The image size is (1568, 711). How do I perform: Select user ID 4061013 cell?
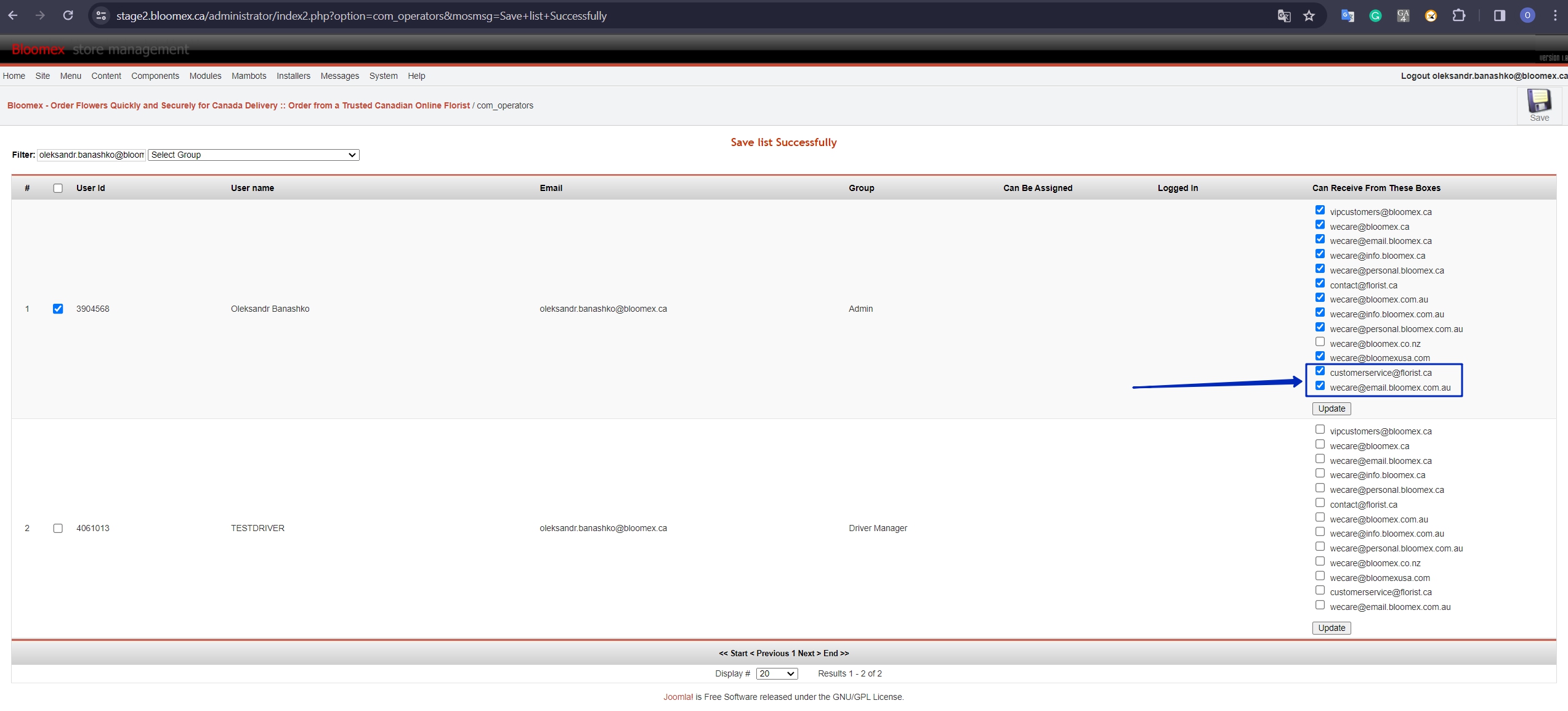92,528
